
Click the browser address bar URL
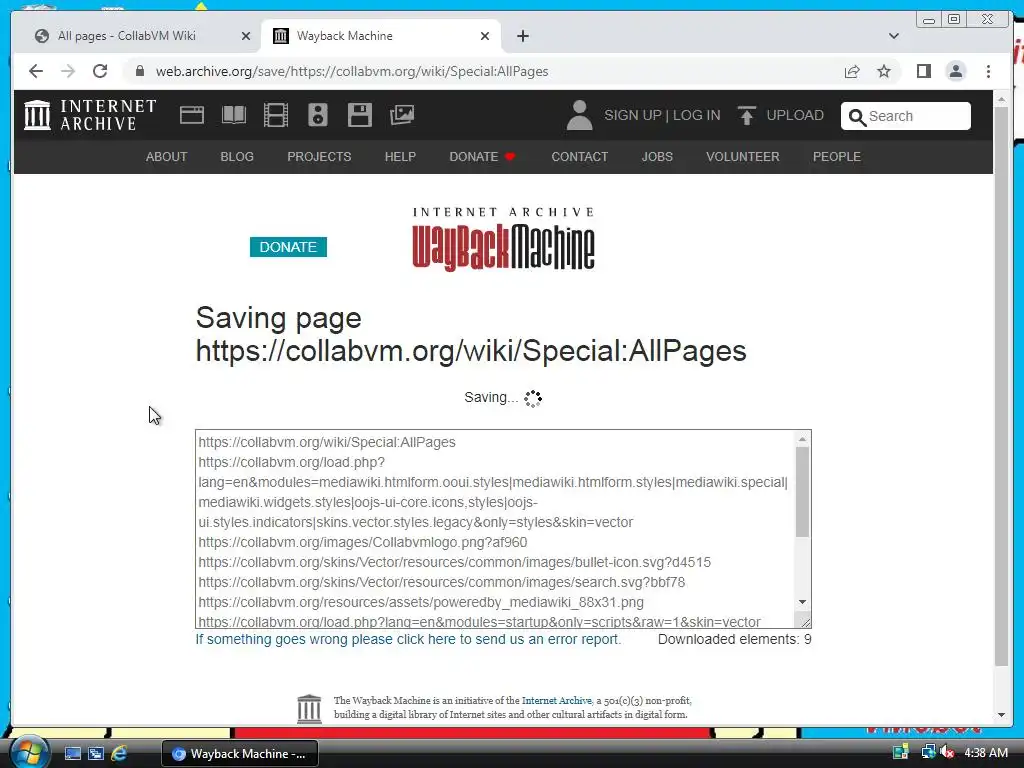pyautogui.click(x=352, y=71)
